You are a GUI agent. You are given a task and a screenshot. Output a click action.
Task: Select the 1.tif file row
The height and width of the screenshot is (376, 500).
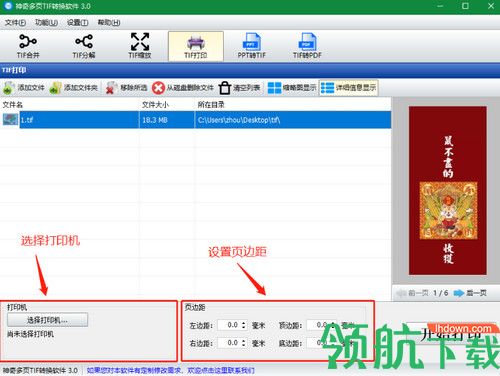196,120
